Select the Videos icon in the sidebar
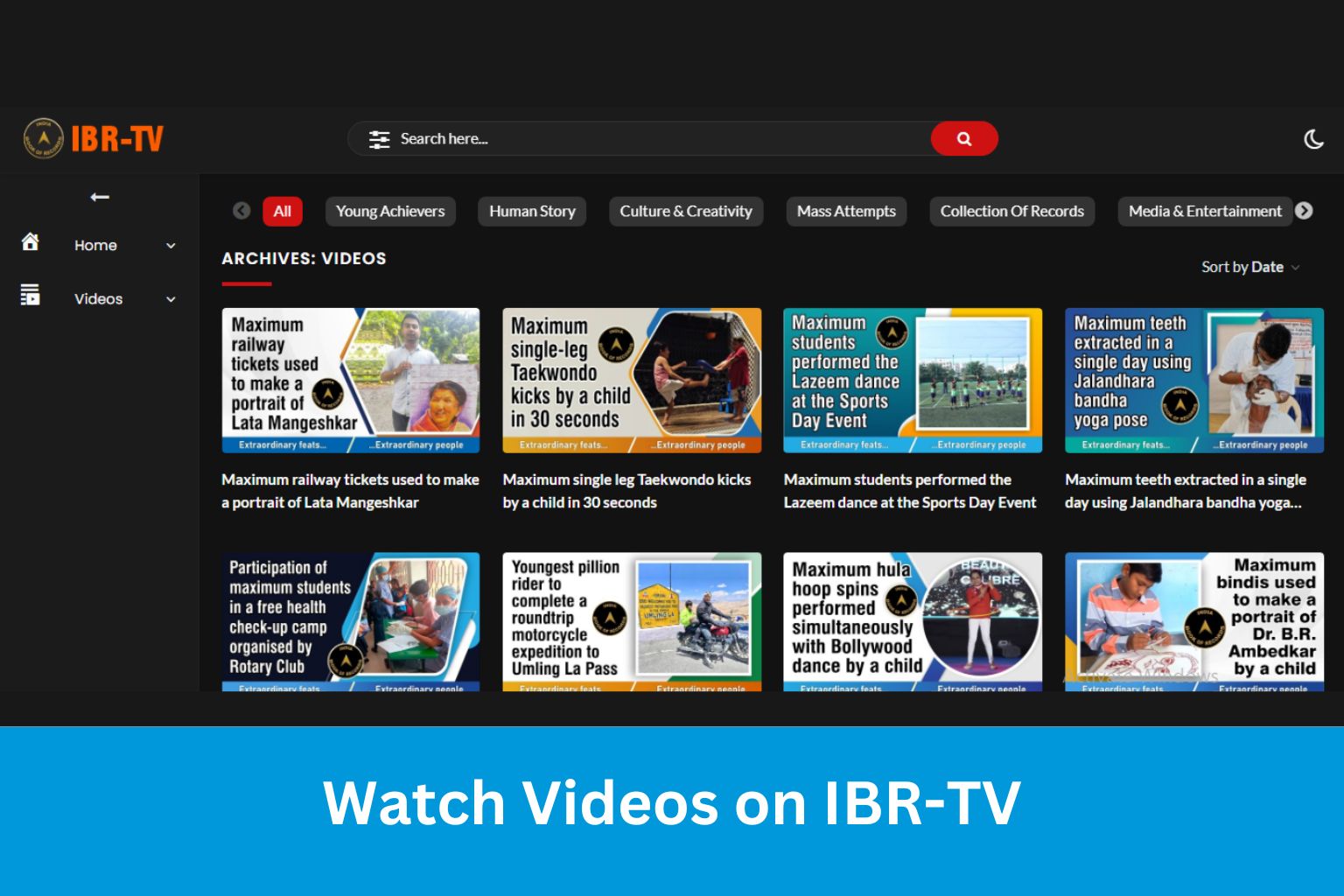1344x896 pixels. (30, 296)
